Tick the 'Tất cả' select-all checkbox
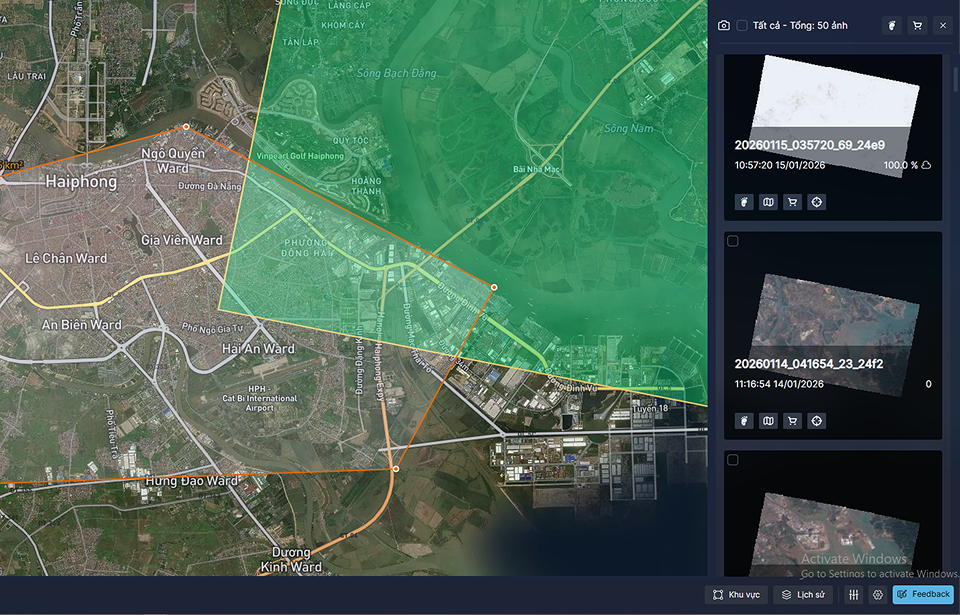The image size is (960, 615). pyautogui.click(x=742, y=26)
